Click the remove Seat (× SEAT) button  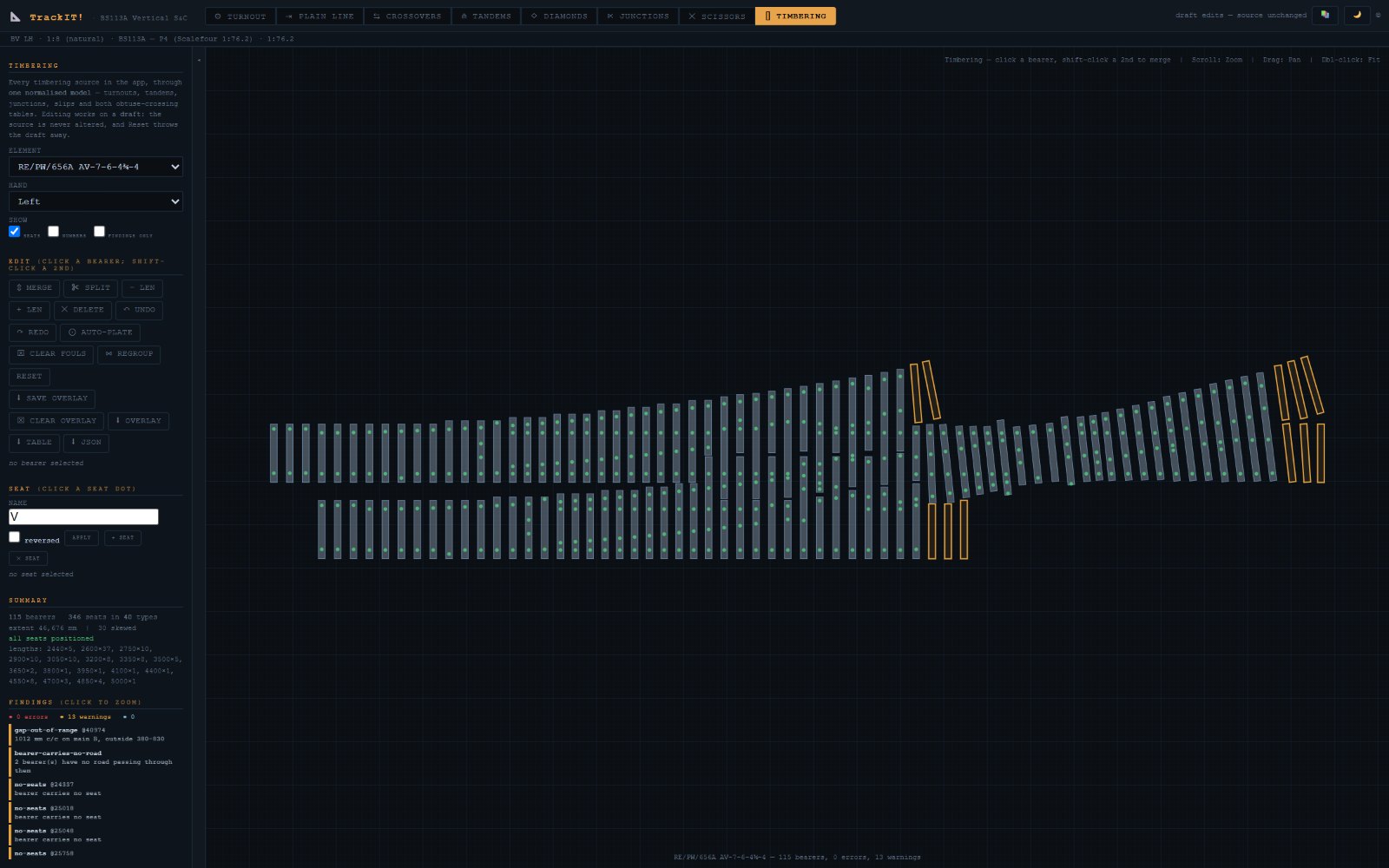click(x=28, y=558)
